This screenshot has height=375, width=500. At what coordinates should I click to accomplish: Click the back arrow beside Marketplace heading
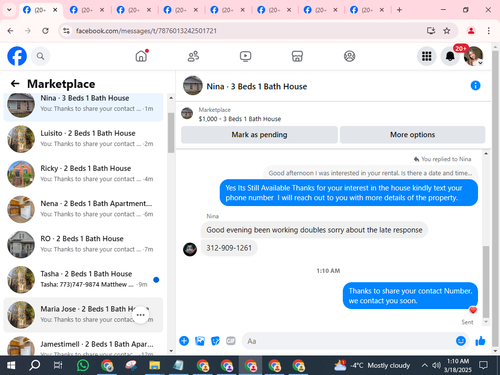tap(15, 83)
